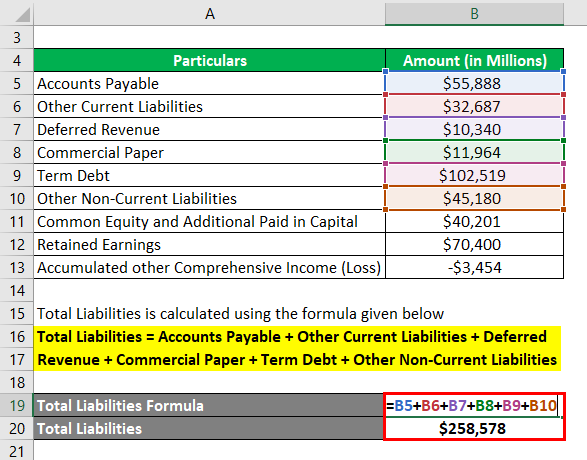Viewport: 587px width, 460px height.
Task: Click the $10,340 value cell
Action: (x=474, y=130)
